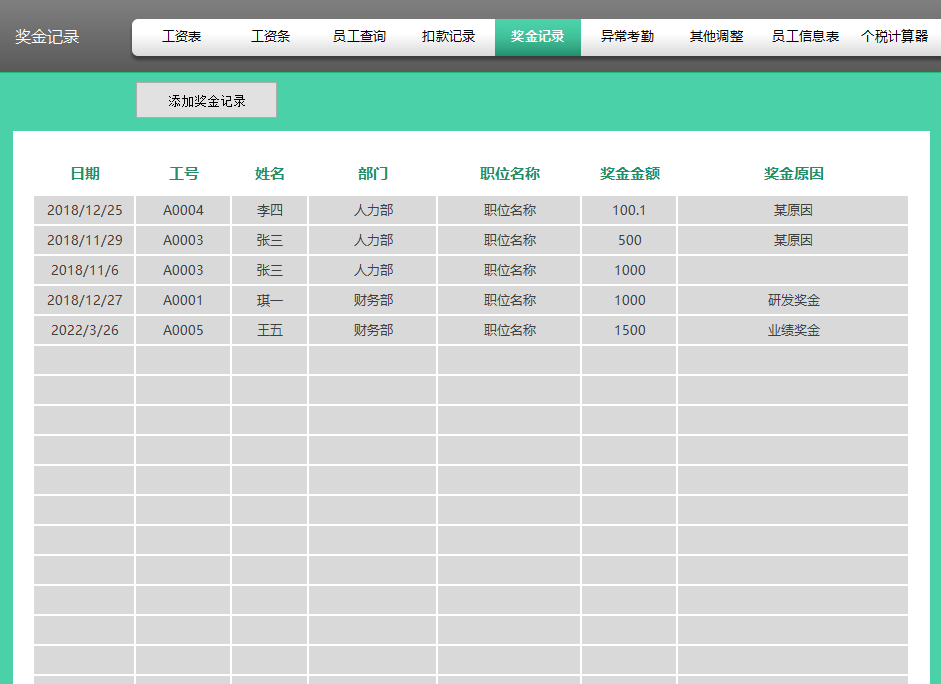
Task: Click the 财务部 cell for 琪一
Action: coord(372,300)
